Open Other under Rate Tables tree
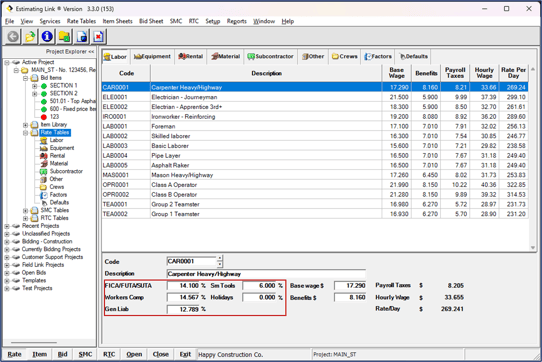The width and height of the screenshot is (542, 362). tap(56, 179)
